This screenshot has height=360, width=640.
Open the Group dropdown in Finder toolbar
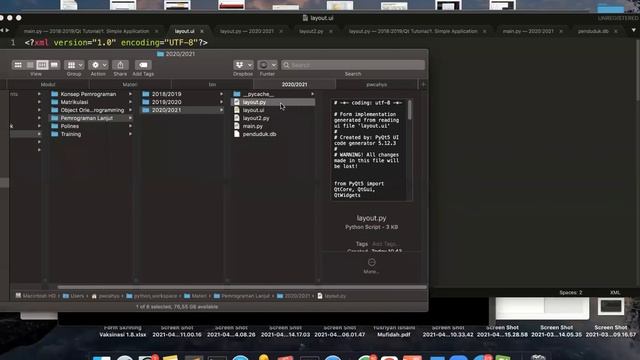[74, 65]
